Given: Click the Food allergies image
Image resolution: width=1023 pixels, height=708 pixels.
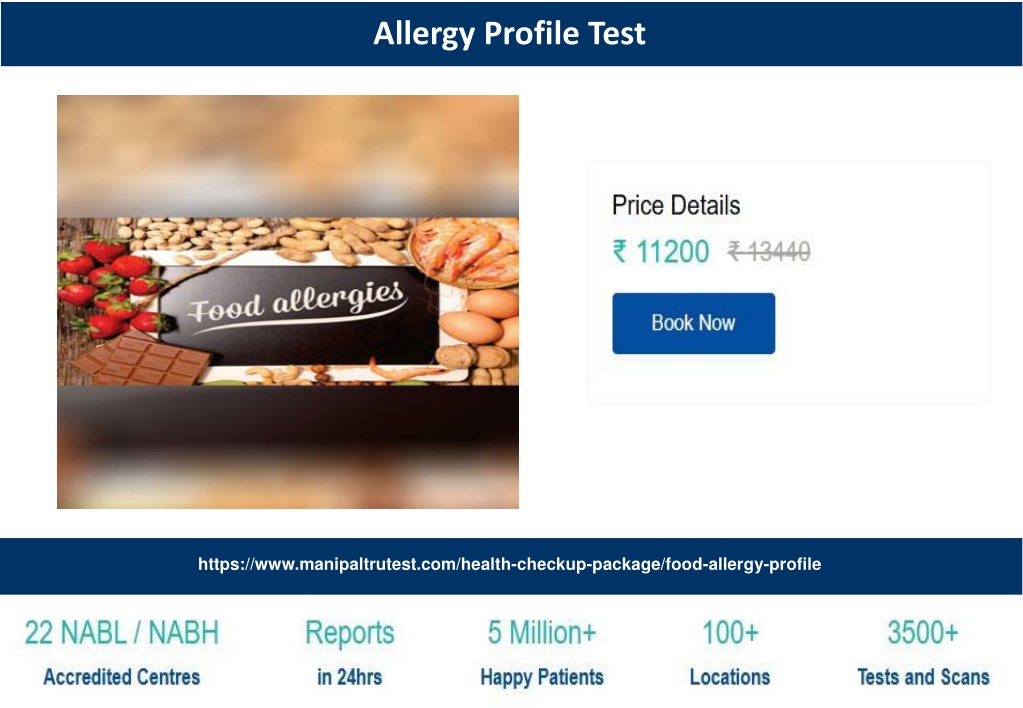Looking at the screenshot, I should tap(288, 301).
